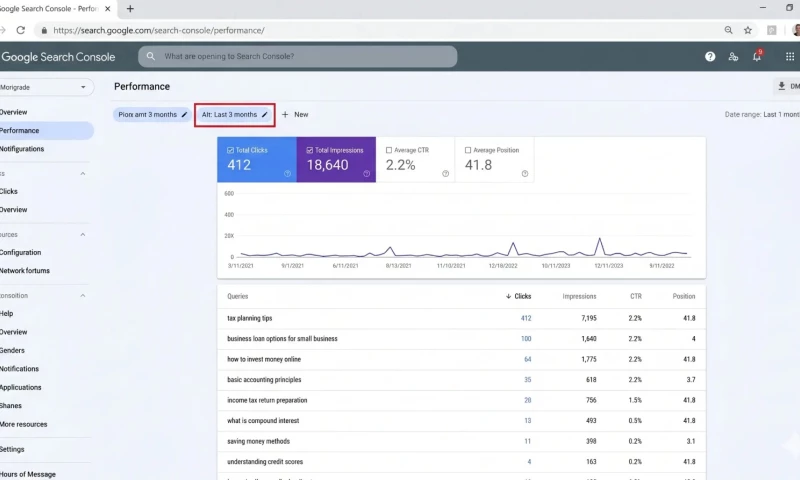Viewport: 800px width, 480px height.
Task: Open the Total Impressions help icon
Action: point(366,174)
